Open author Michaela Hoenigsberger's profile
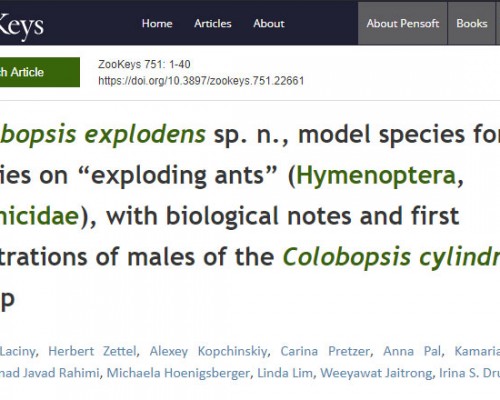Image resolution: width=500 pixels, height=400 pixels. (178, 373)
